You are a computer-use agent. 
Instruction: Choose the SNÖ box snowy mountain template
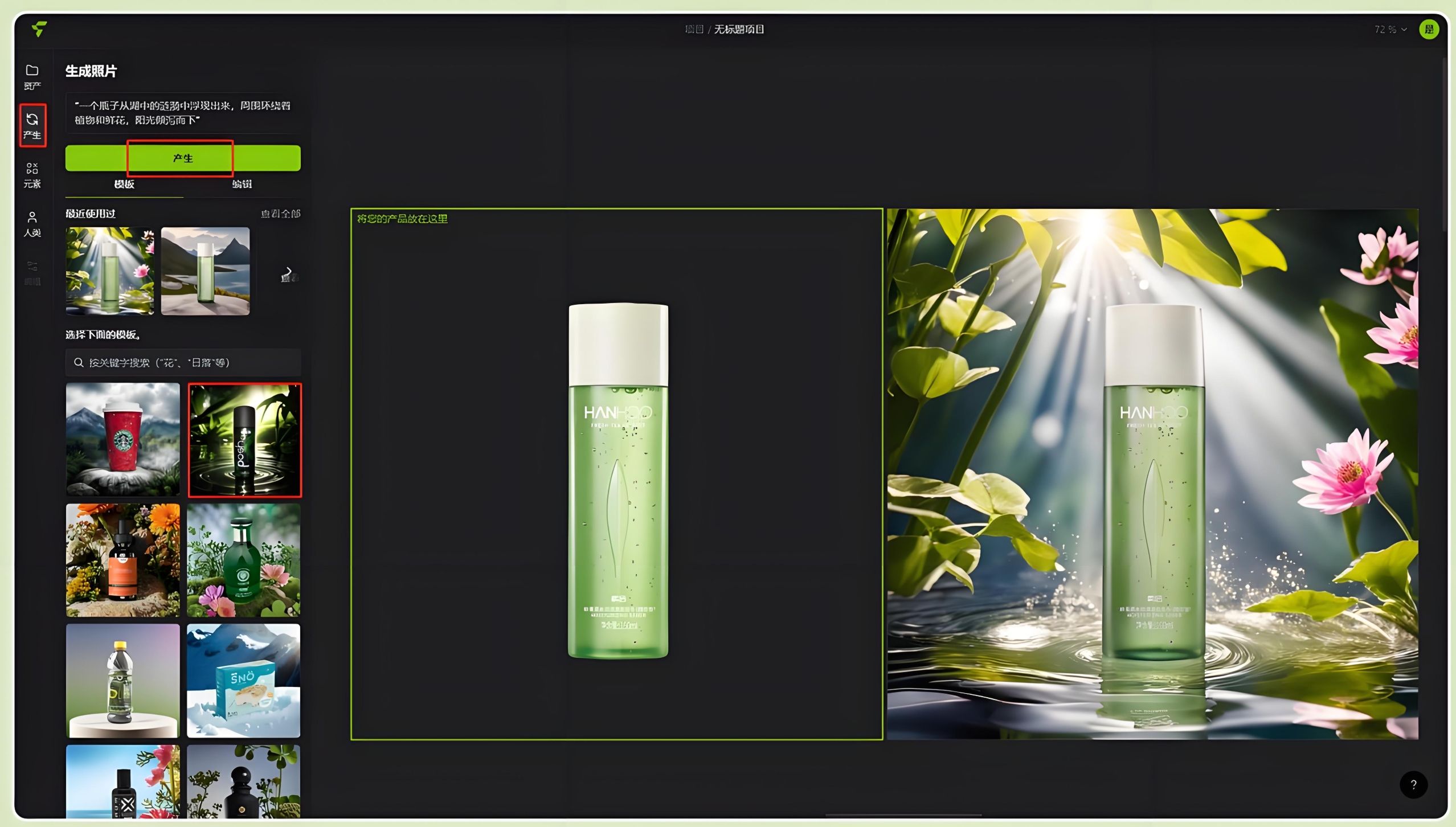pos(244,681)
